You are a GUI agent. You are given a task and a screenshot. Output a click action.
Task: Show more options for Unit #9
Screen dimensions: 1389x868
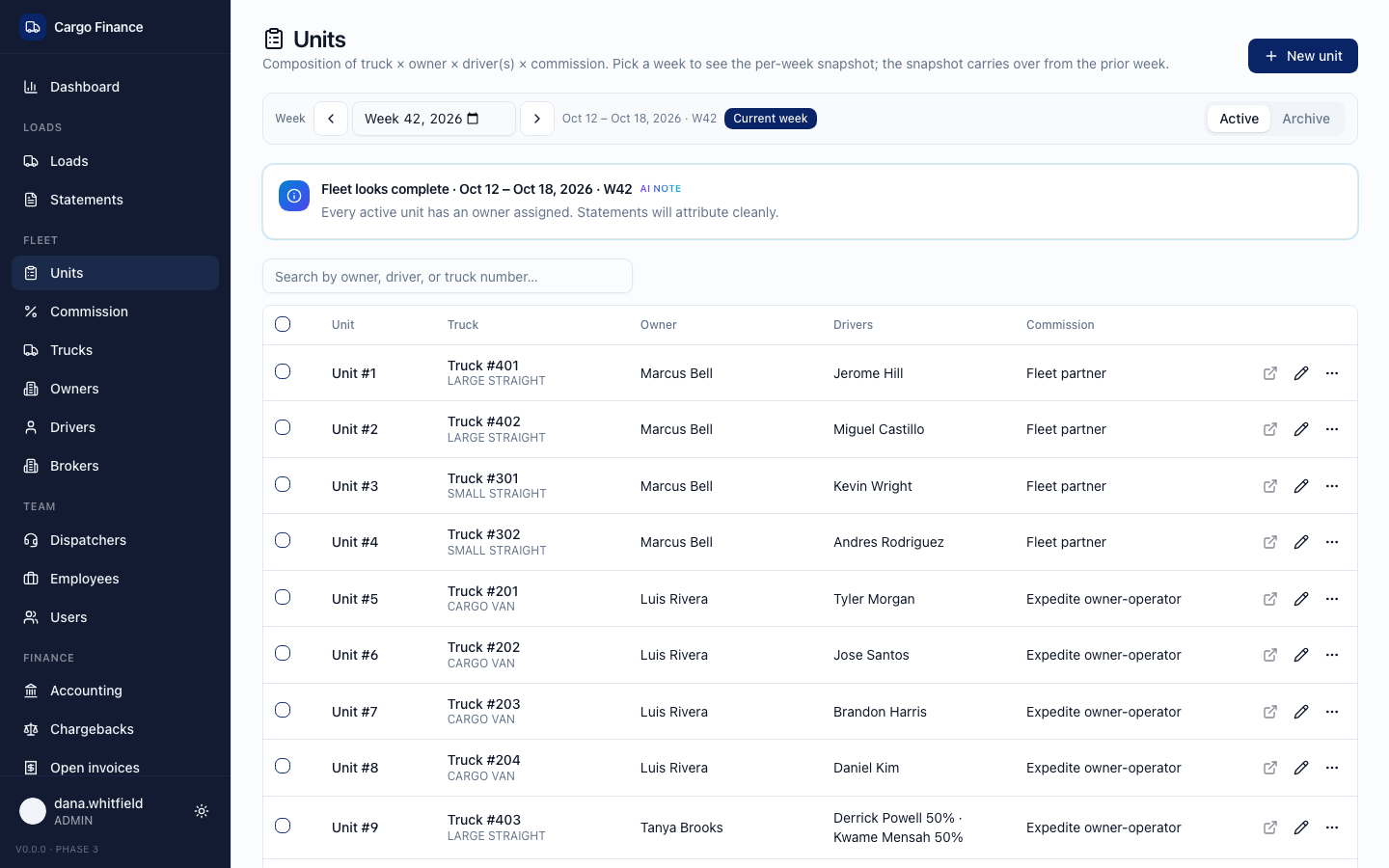tap(1332, 827)
